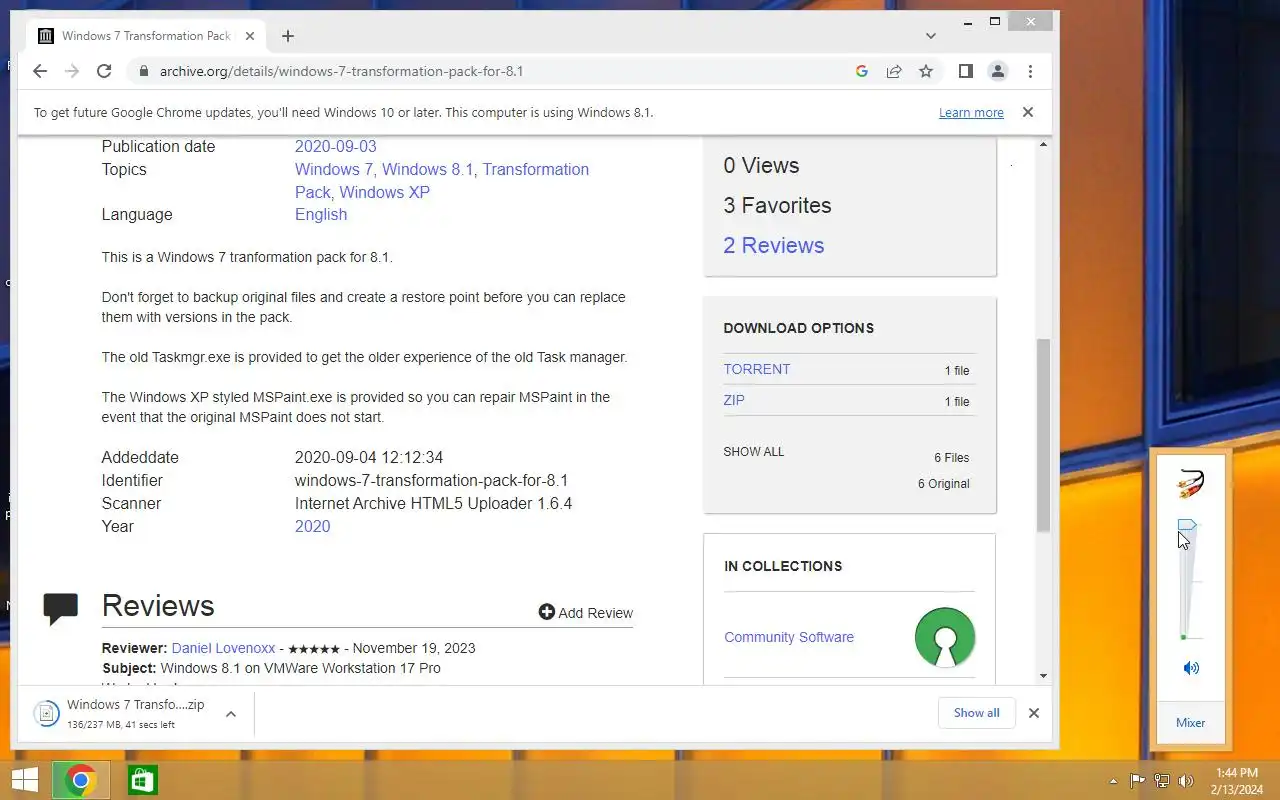The height and width of the screenshot is (800, 1280).
Task: Click the audio device icon in volume popup
Action: (1190, 484)
